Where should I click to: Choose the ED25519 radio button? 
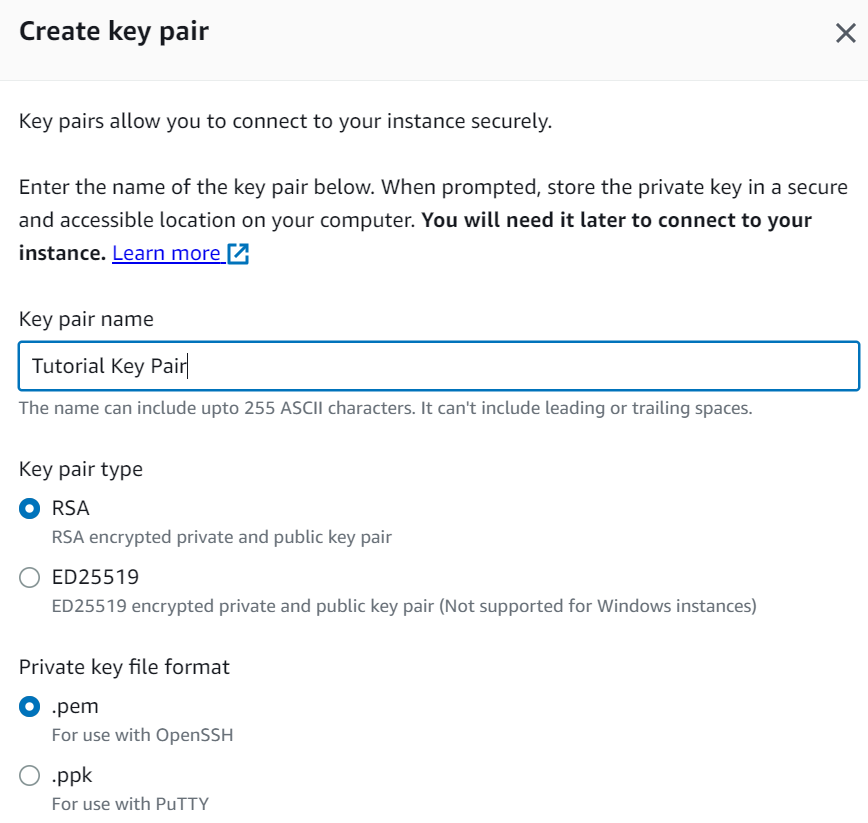tap(30, 577)
